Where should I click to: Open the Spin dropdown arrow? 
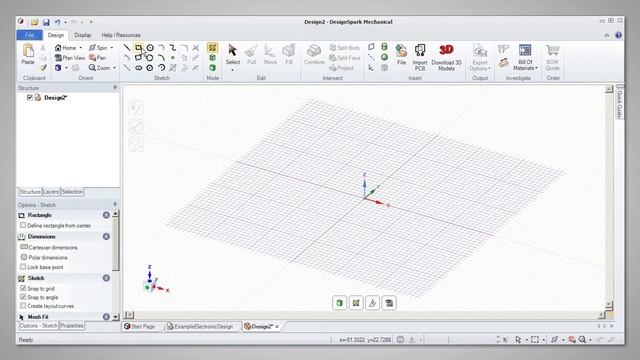112,48
